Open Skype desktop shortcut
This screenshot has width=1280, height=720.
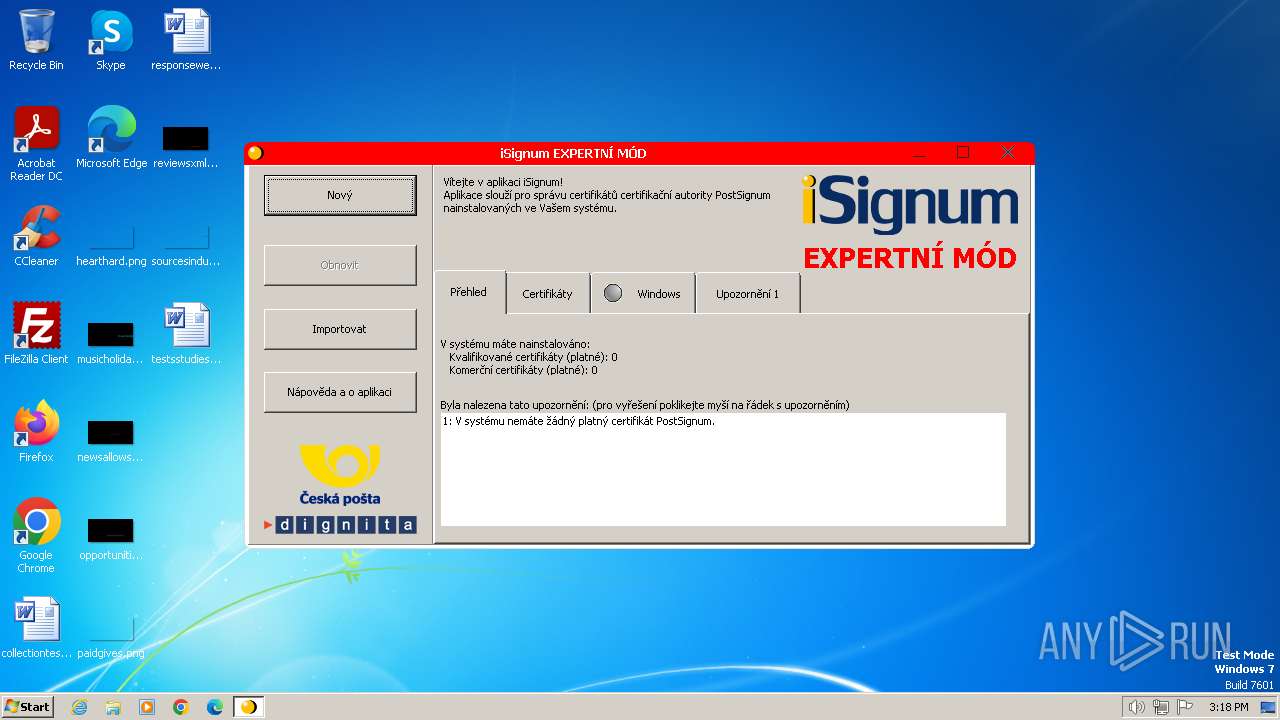[x=111, y=40]
